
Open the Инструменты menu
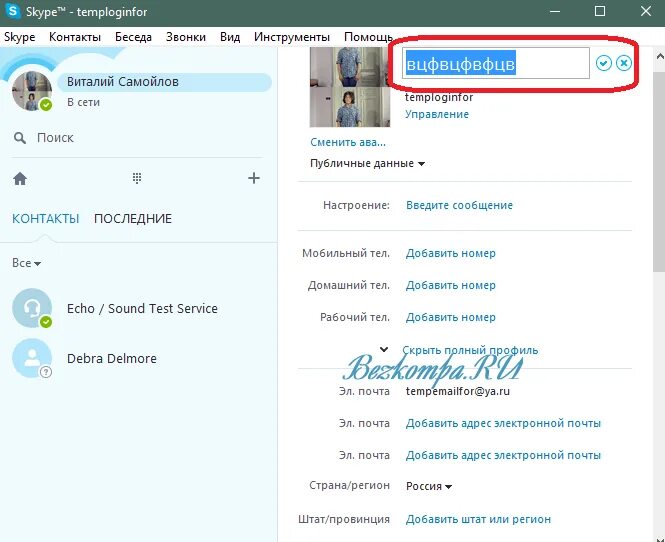[x=292, y=37]
